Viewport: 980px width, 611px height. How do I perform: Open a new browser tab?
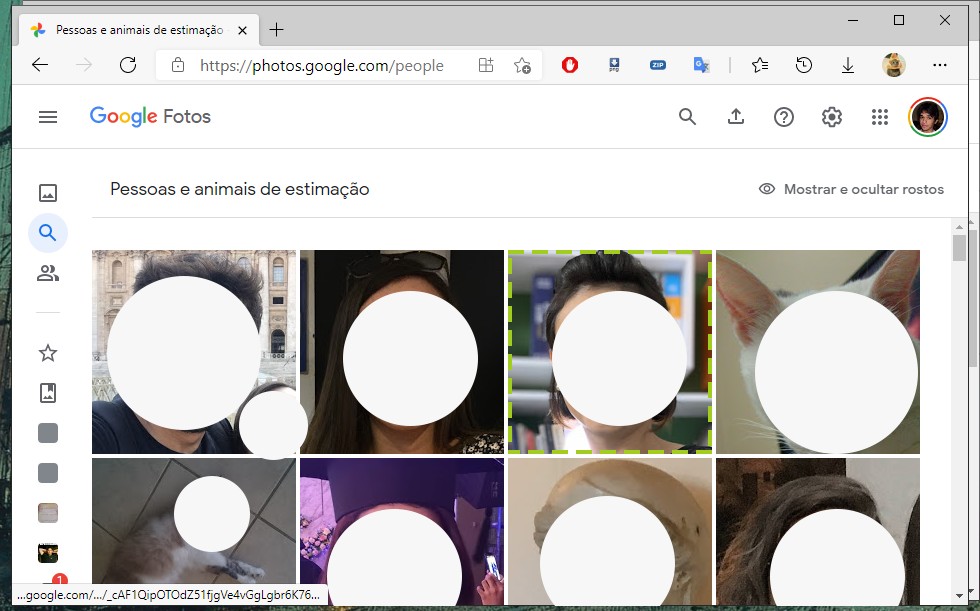276,29
